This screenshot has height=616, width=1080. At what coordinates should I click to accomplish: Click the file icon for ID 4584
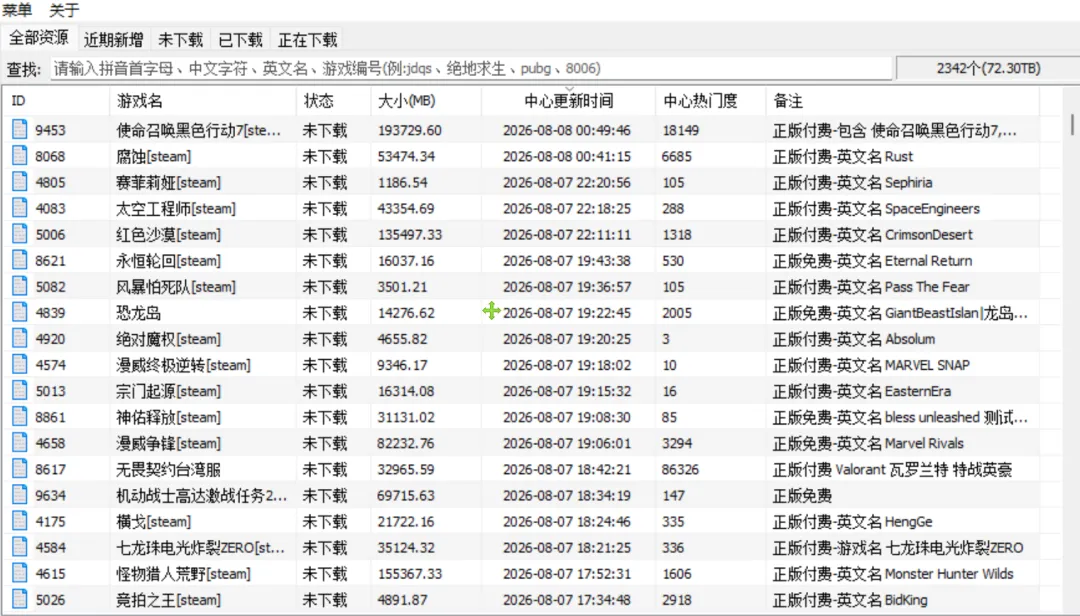click(19, 547)
